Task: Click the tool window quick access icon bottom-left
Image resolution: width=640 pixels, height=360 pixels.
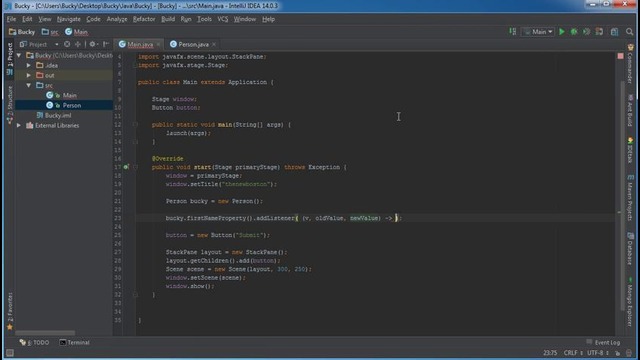Action: click(10, 353)
